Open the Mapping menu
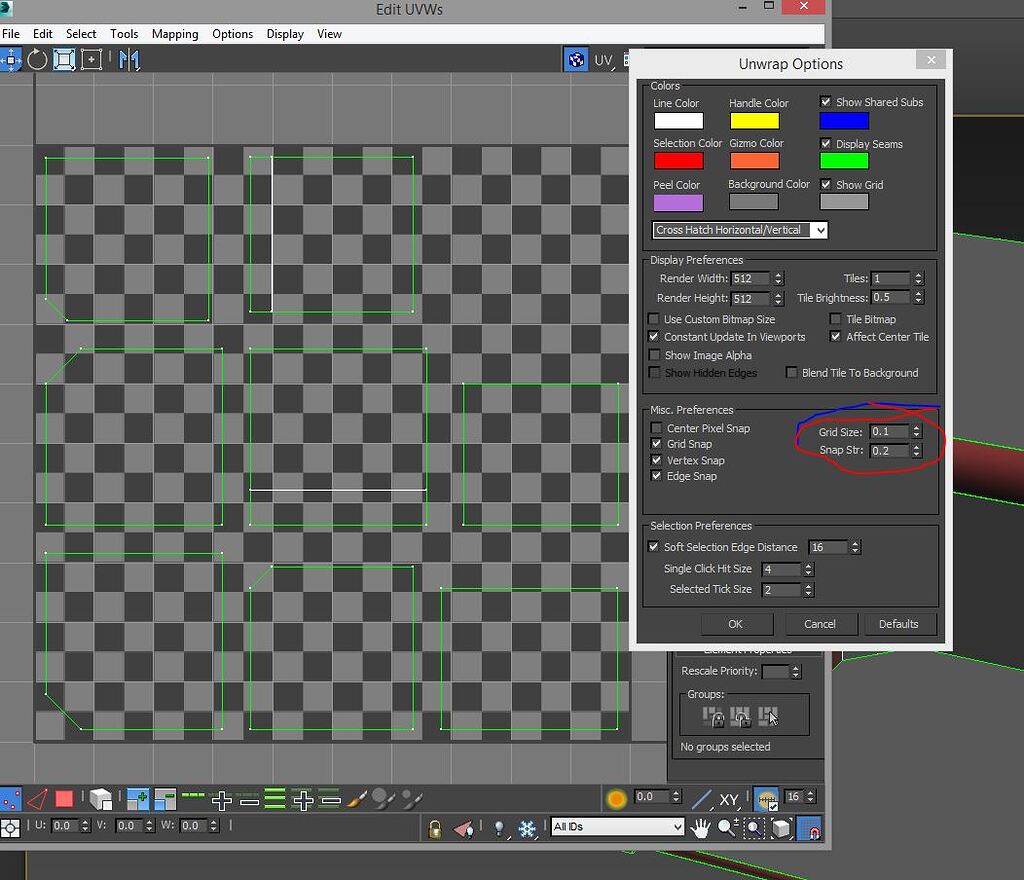 point(175,33)
